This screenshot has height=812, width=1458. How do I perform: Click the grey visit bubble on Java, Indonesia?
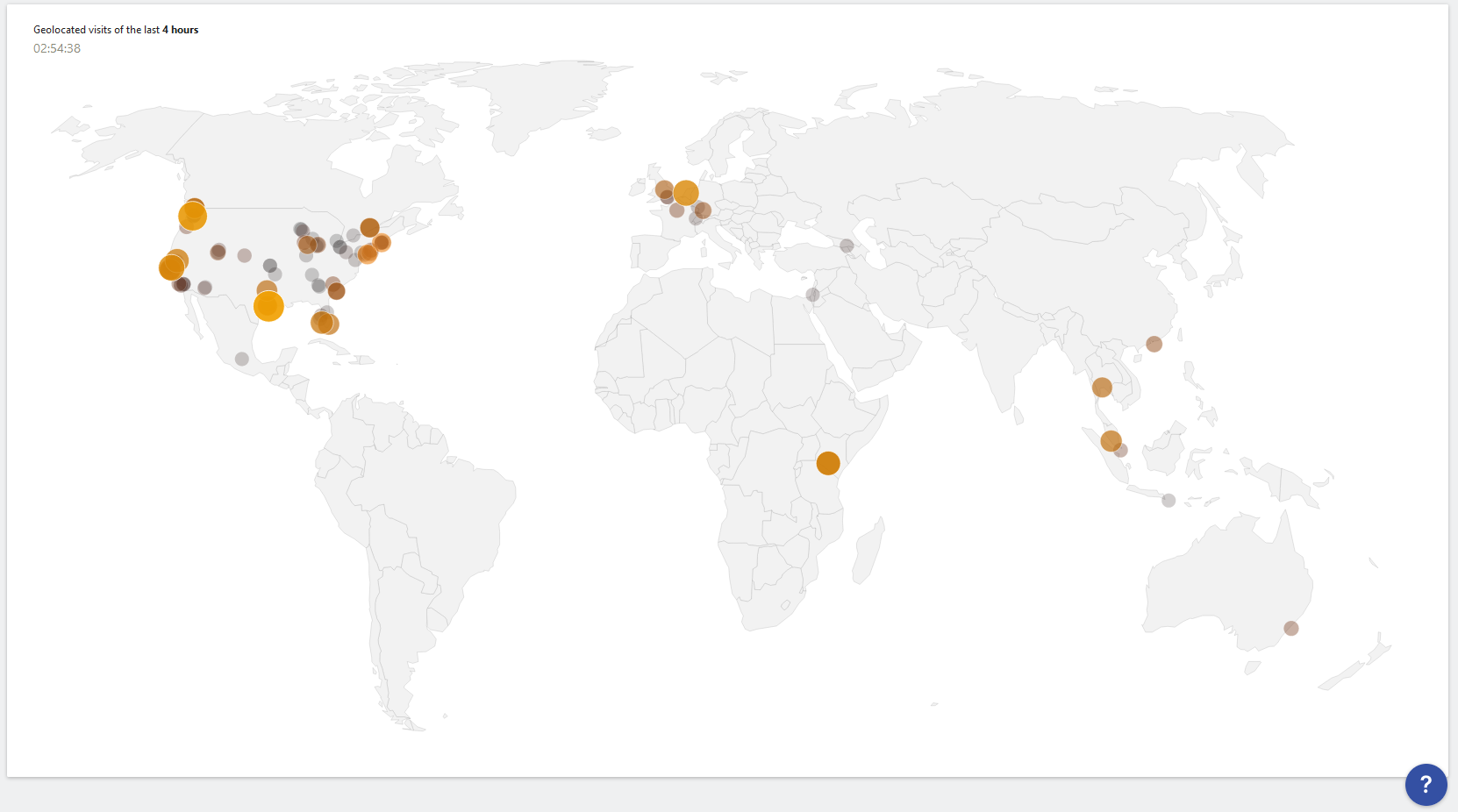[1169, 501]
